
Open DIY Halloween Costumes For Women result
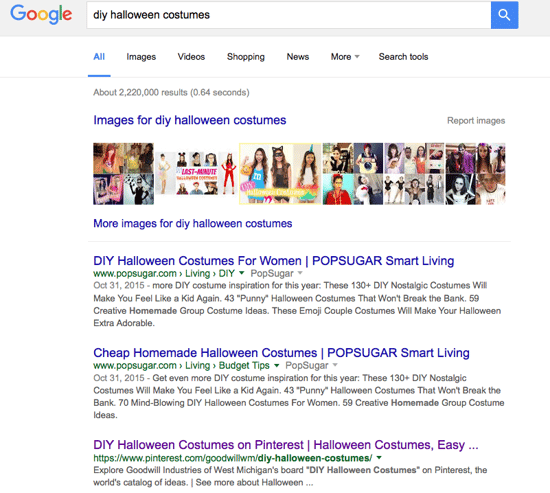pos(274,261)
